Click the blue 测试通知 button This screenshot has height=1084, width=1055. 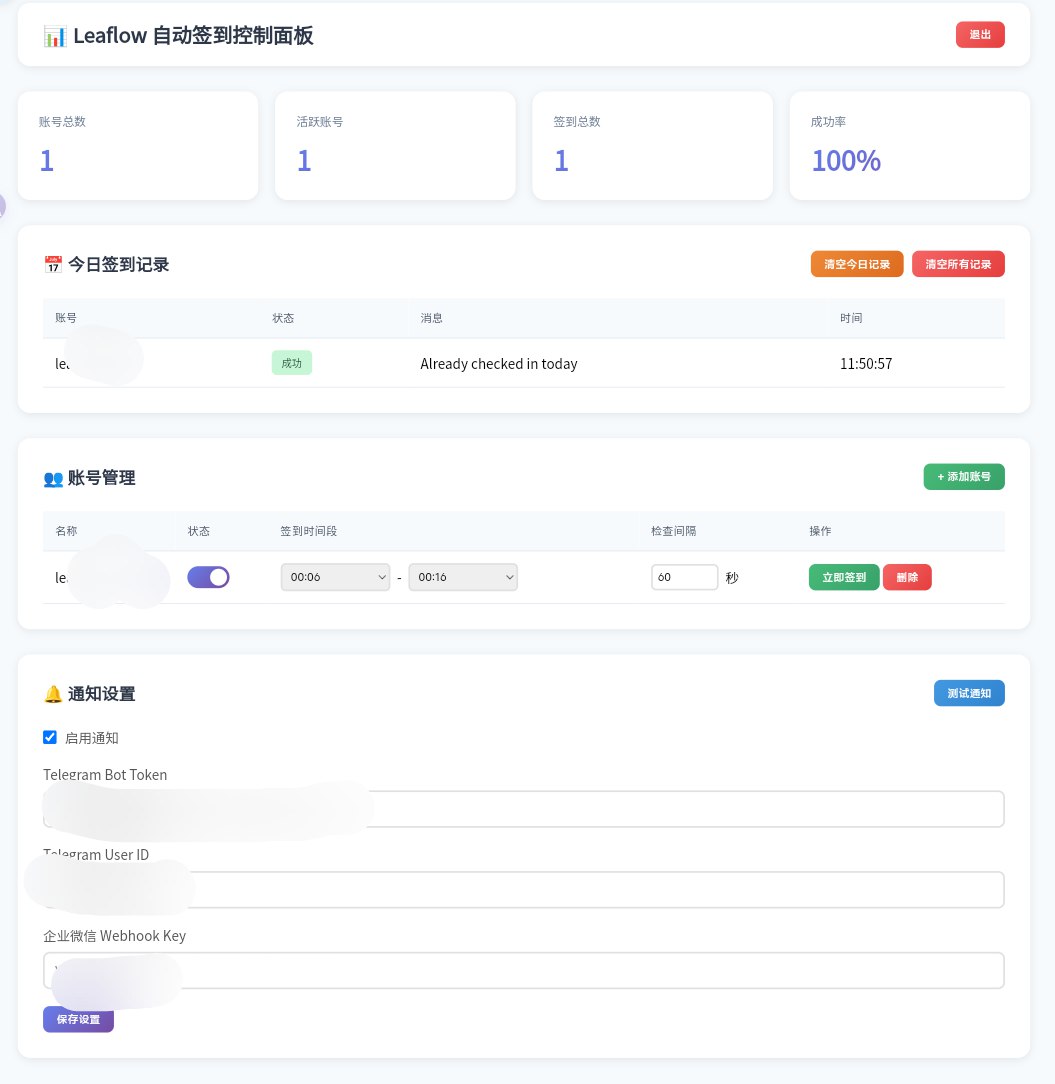[x=968, y=693]
